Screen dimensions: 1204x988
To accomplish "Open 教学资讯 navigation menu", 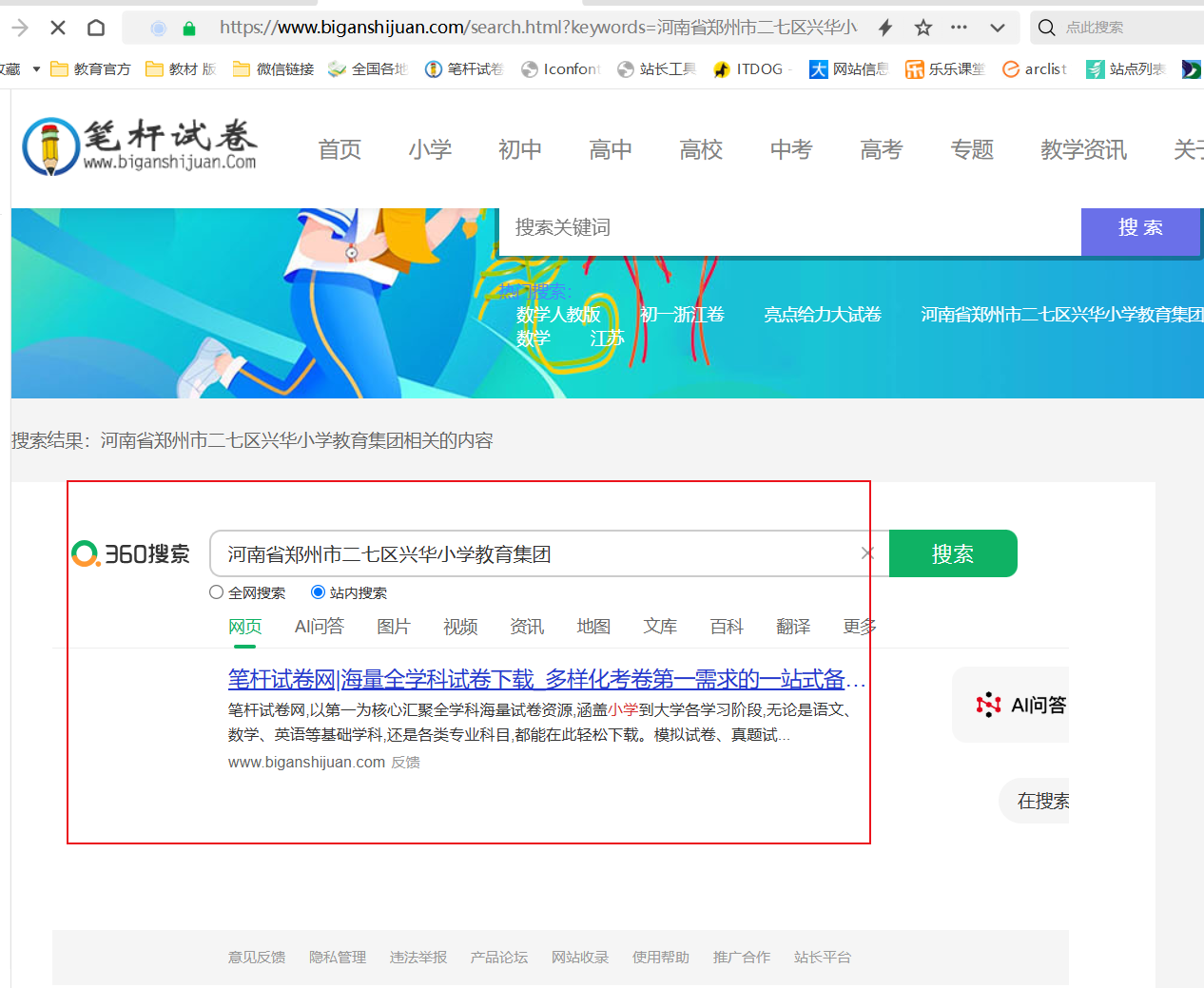I will [1084, 149].
